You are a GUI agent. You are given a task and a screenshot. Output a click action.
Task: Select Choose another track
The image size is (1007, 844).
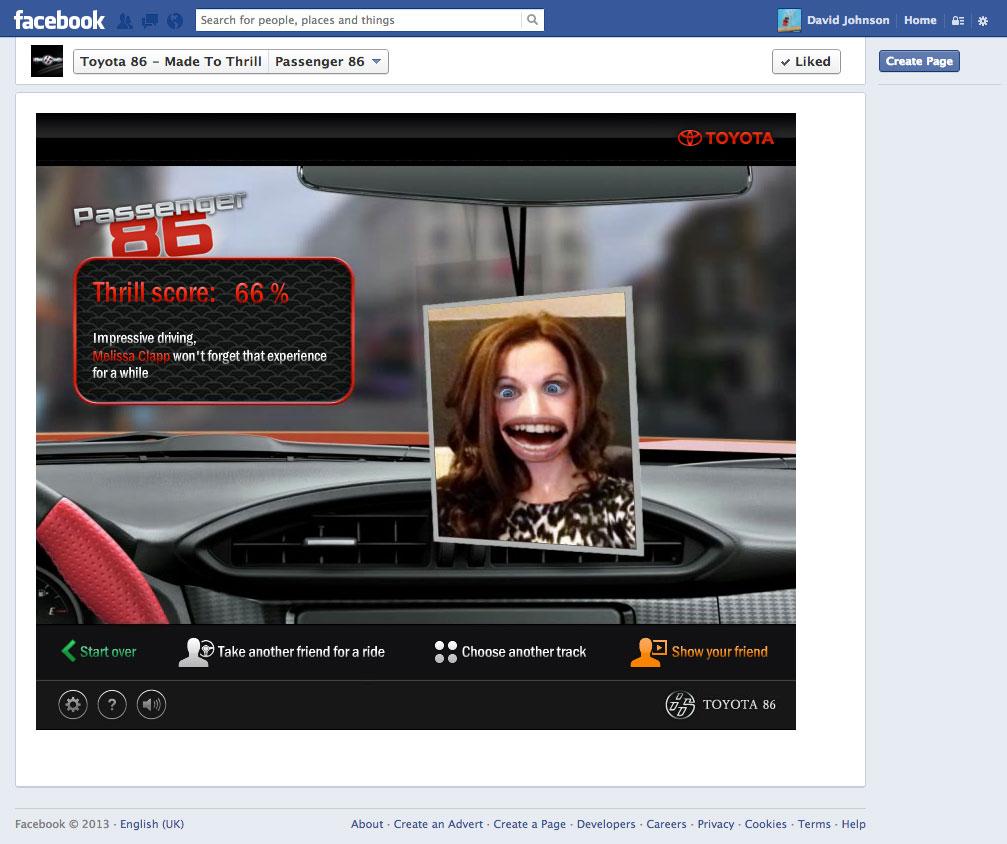point(524,652)
